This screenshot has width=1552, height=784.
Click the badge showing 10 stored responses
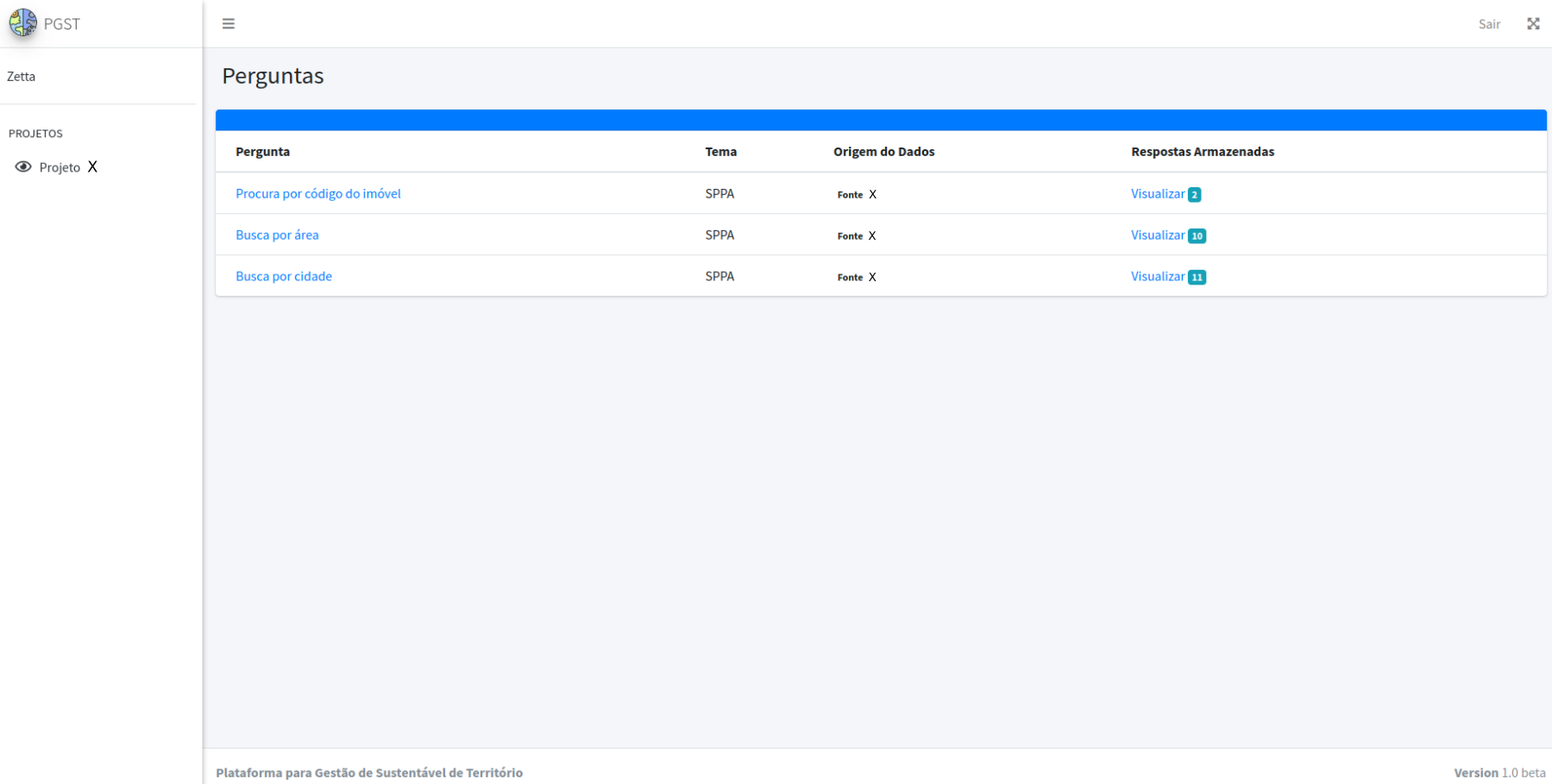pyautogui.click(x=1197, y=236)
